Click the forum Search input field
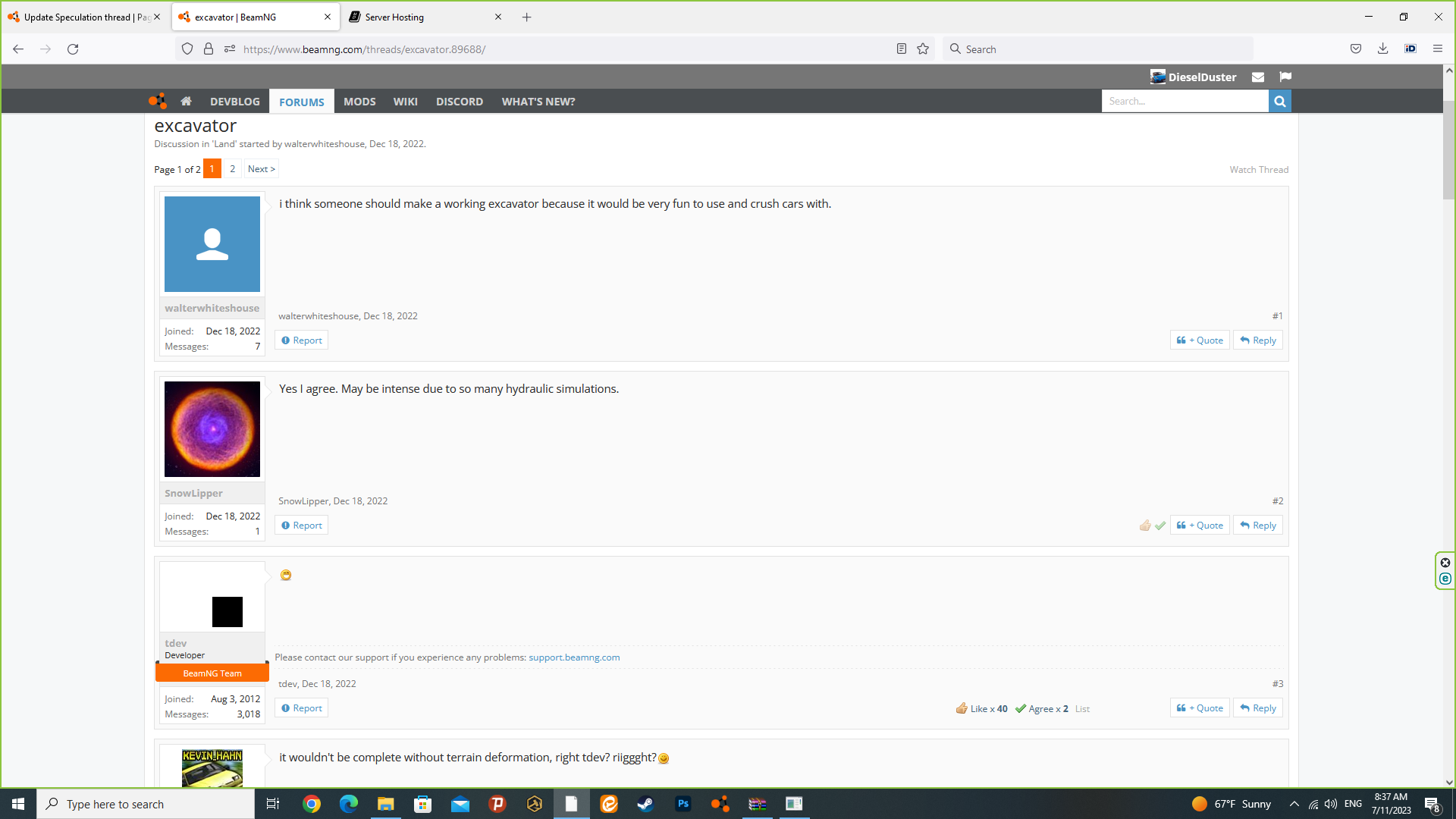The height and width of the screenshot is (819, 1456). click(x=1185, y=101)
